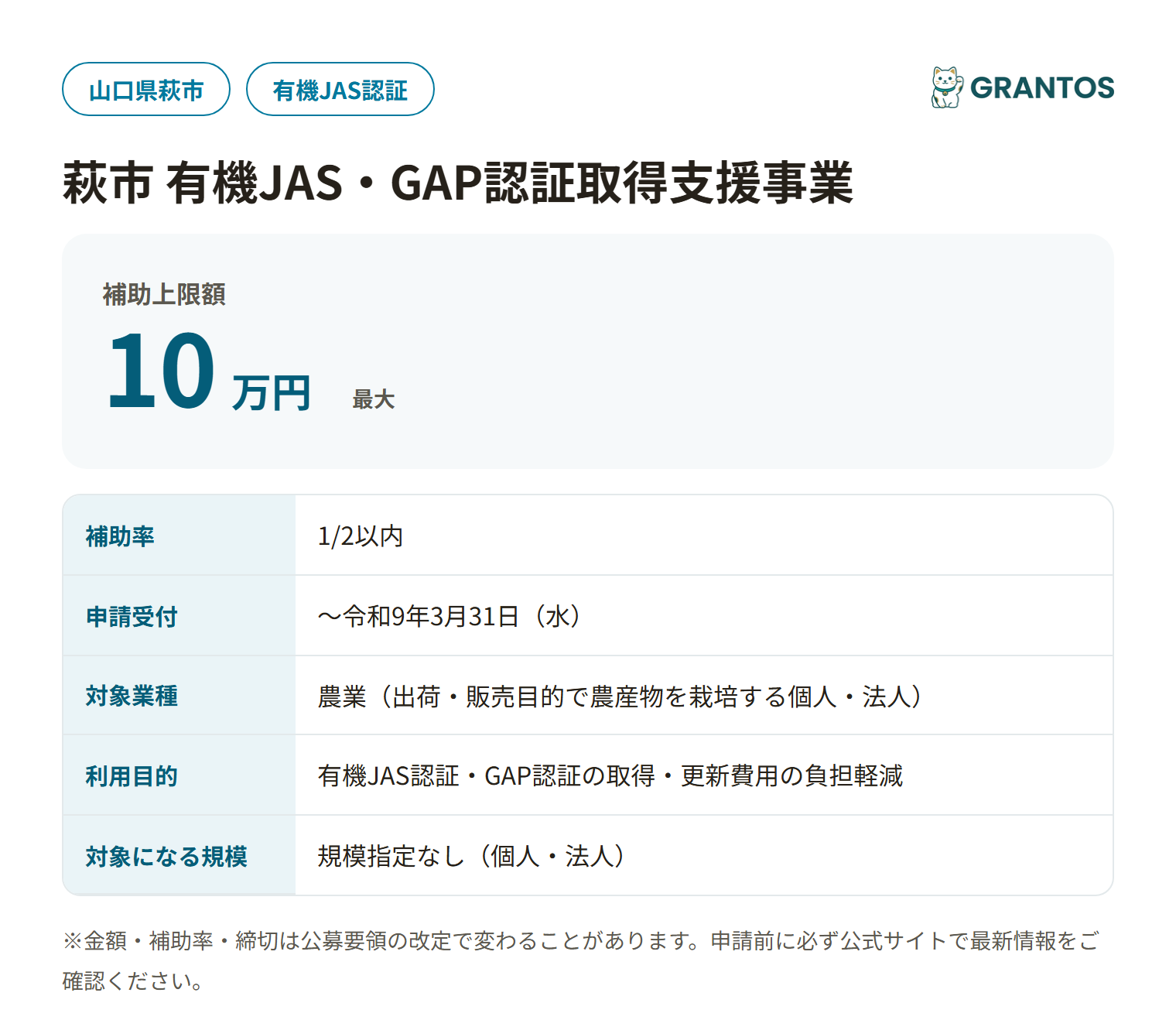Click the GRANTOS lucky cat logo icon
This screenshot has height=1020, width=1176.
coord(947,87)
